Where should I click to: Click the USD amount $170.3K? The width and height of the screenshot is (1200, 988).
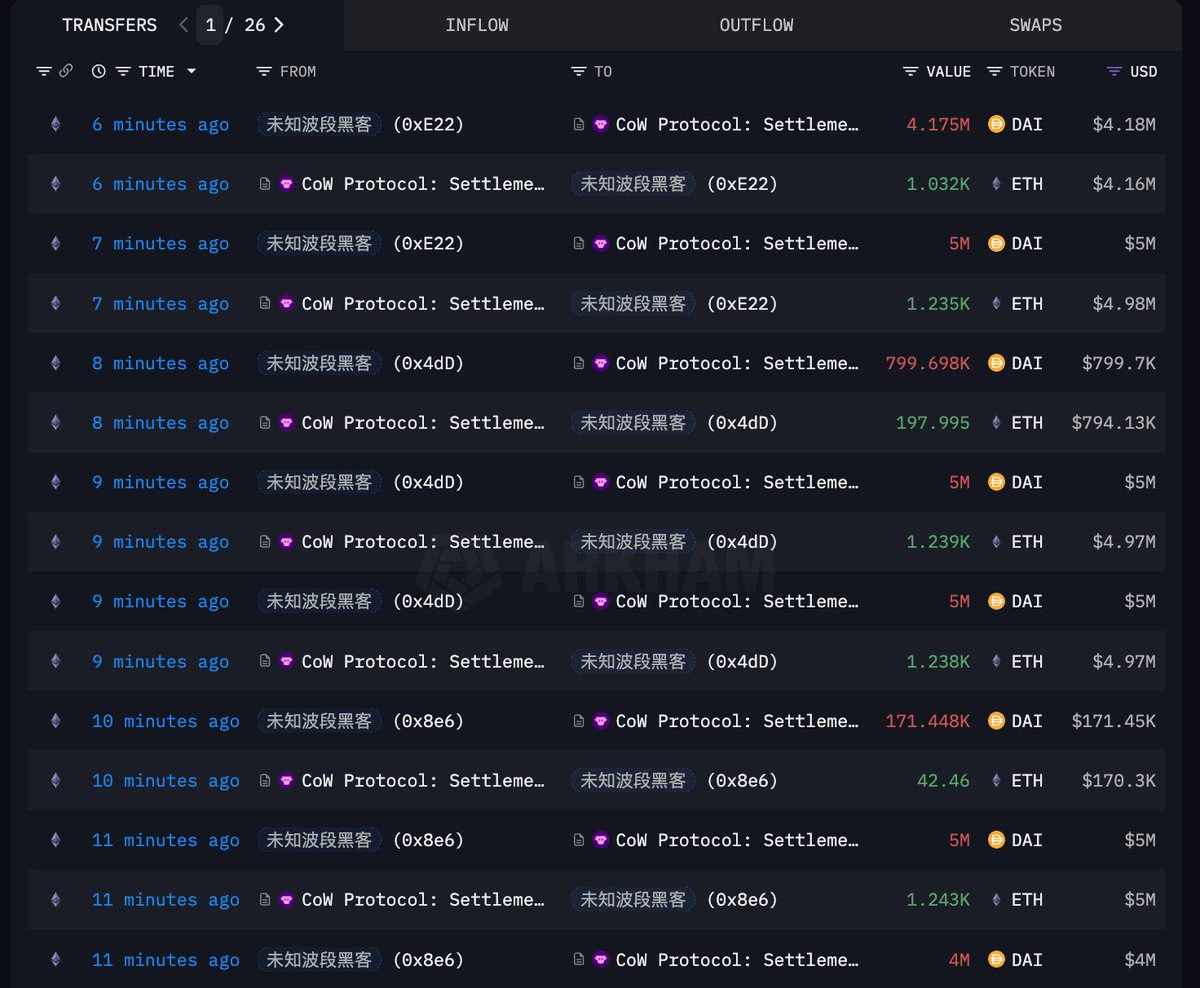point(1119,780)
